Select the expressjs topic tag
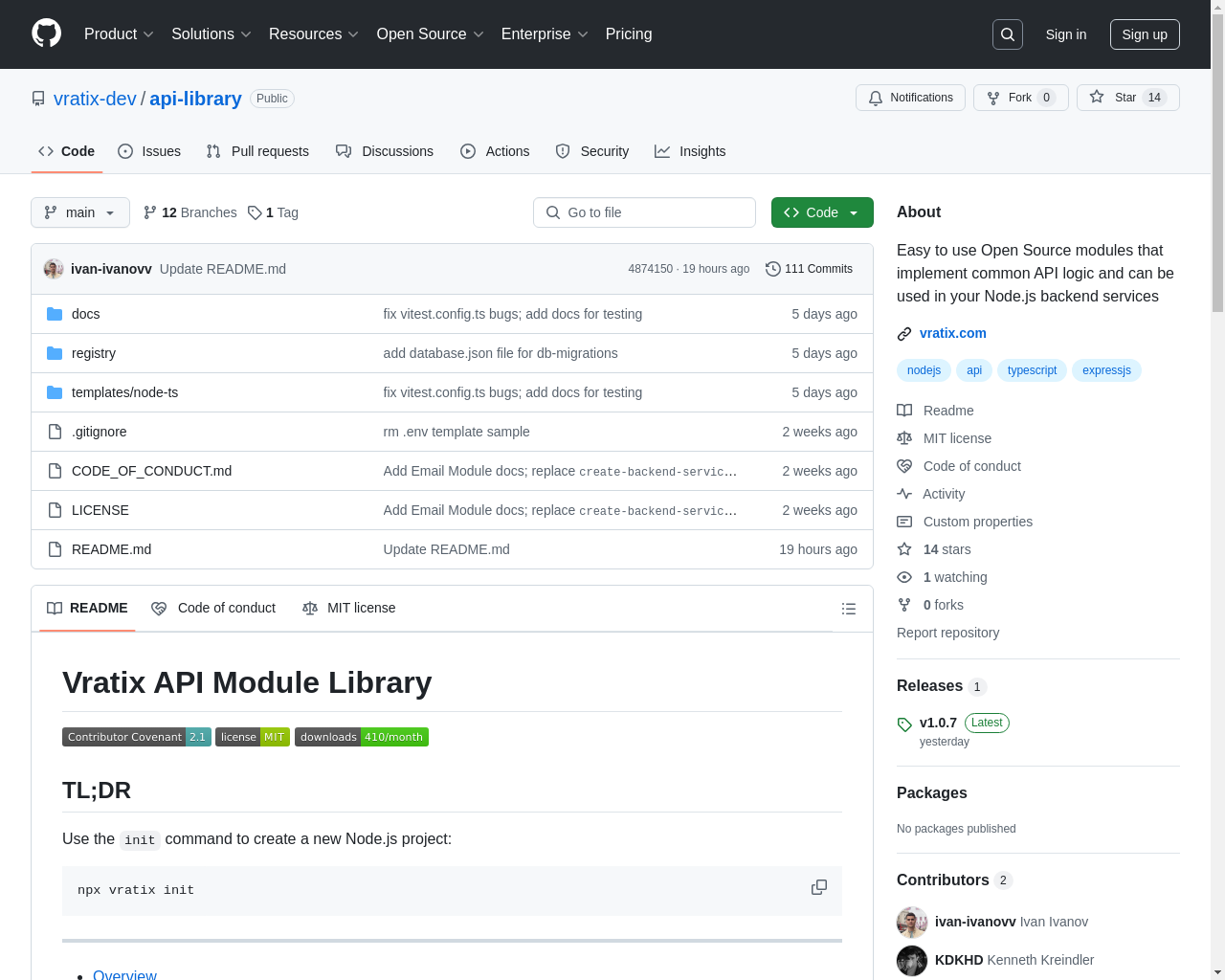 tap(1106, 370)
